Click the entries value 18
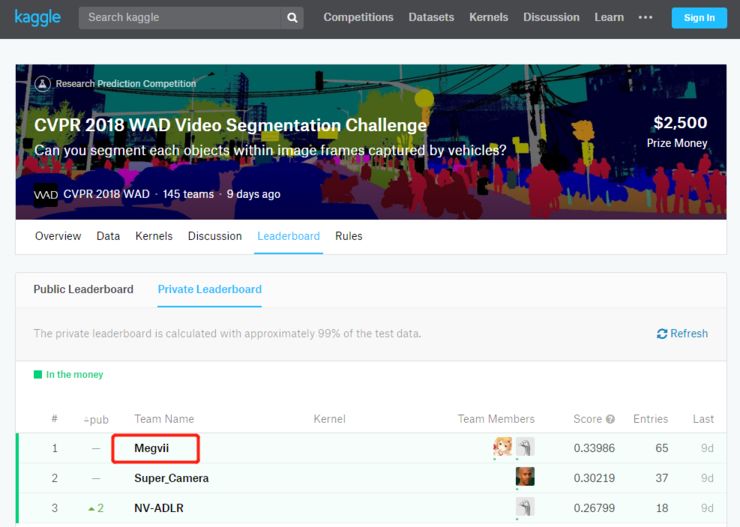Viewport: 740px width, 527px height. pyautogui.click(x=662, y=508)
